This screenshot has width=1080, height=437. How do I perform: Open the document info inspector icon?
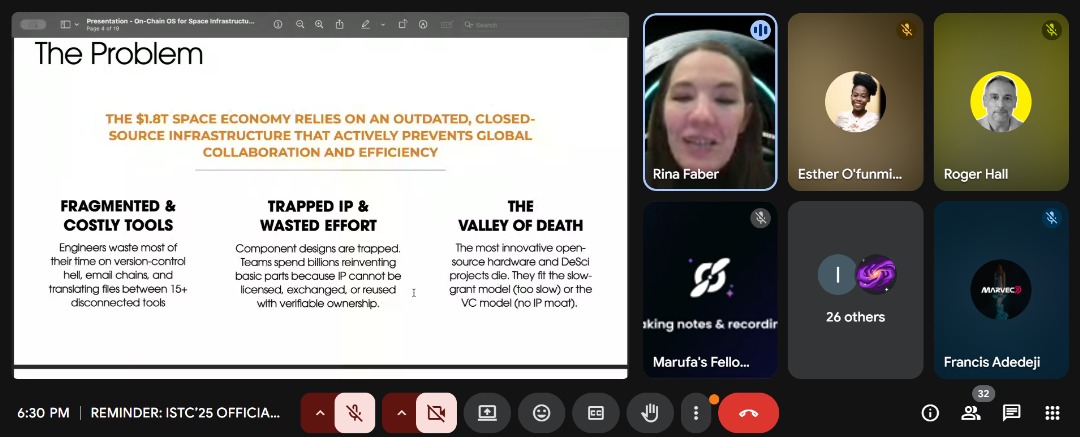[278, 24]
